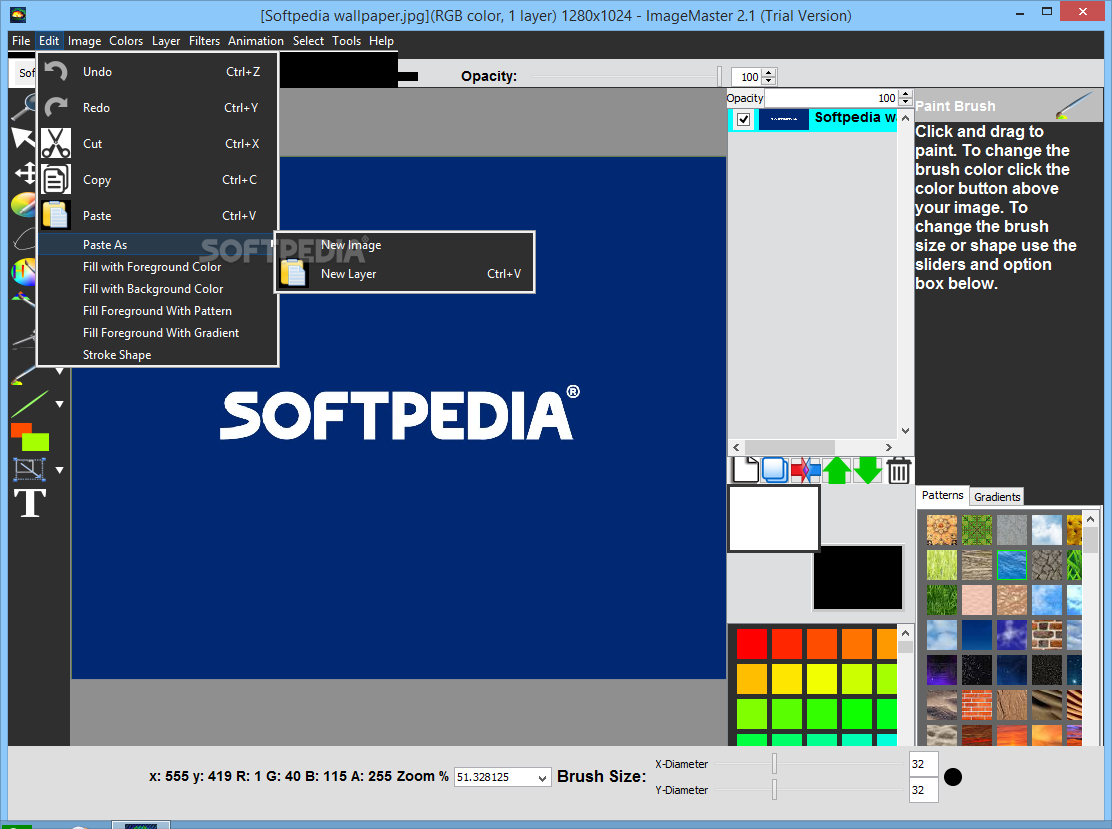Open the Animation menu
1112x829 pixels.
point(256,41)
